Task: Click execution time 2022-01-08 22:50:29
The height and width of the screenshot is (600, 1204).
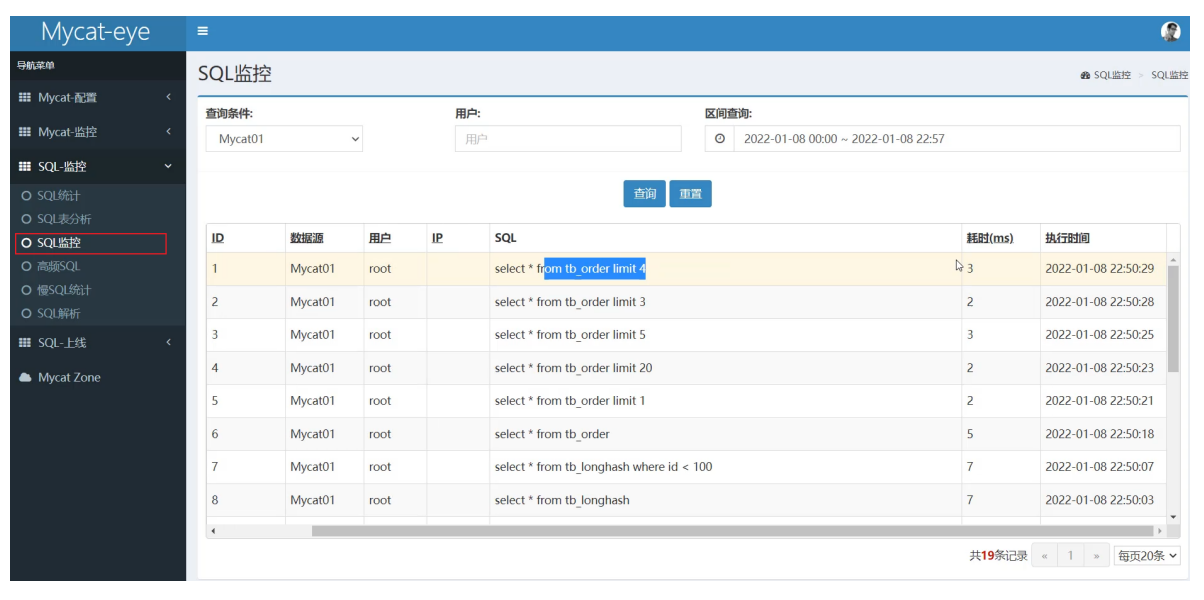Action: [x=1099, y=269]
